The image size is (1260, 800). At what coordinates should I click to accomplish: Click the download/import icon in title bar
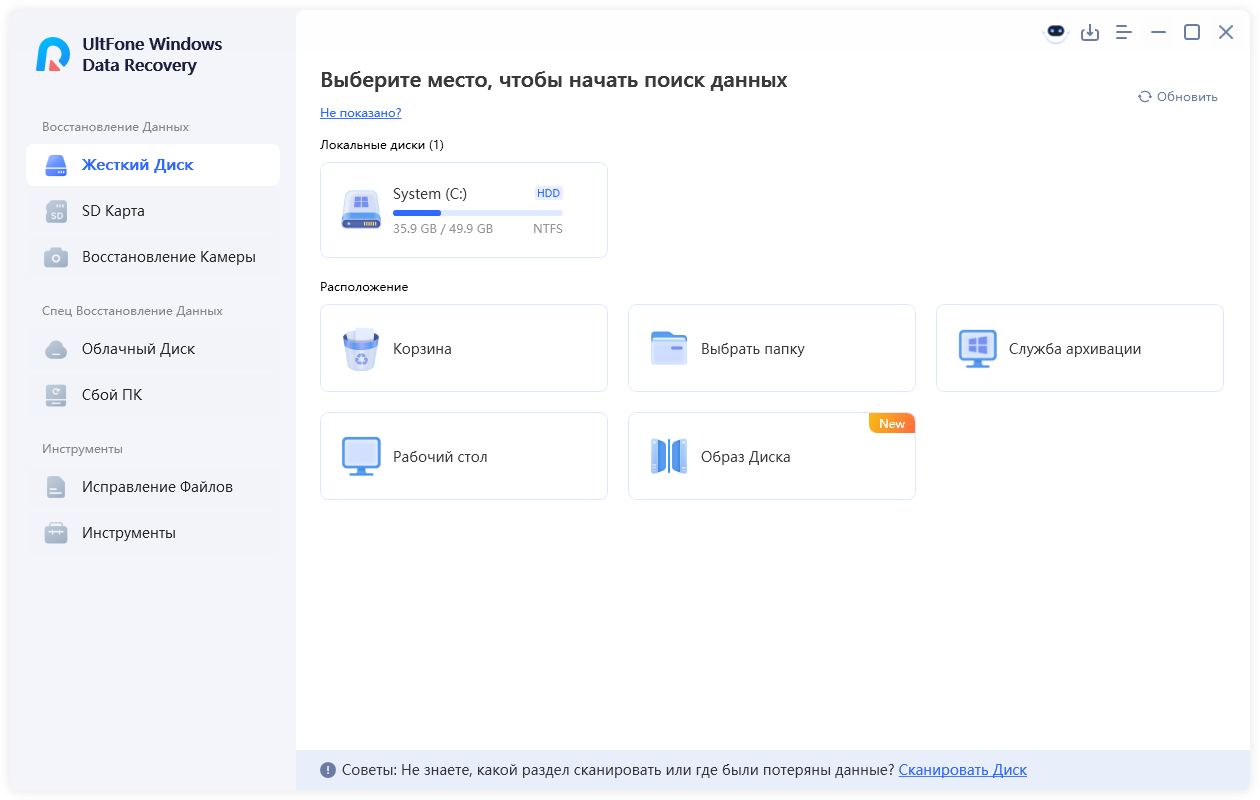click(1090, 33)
